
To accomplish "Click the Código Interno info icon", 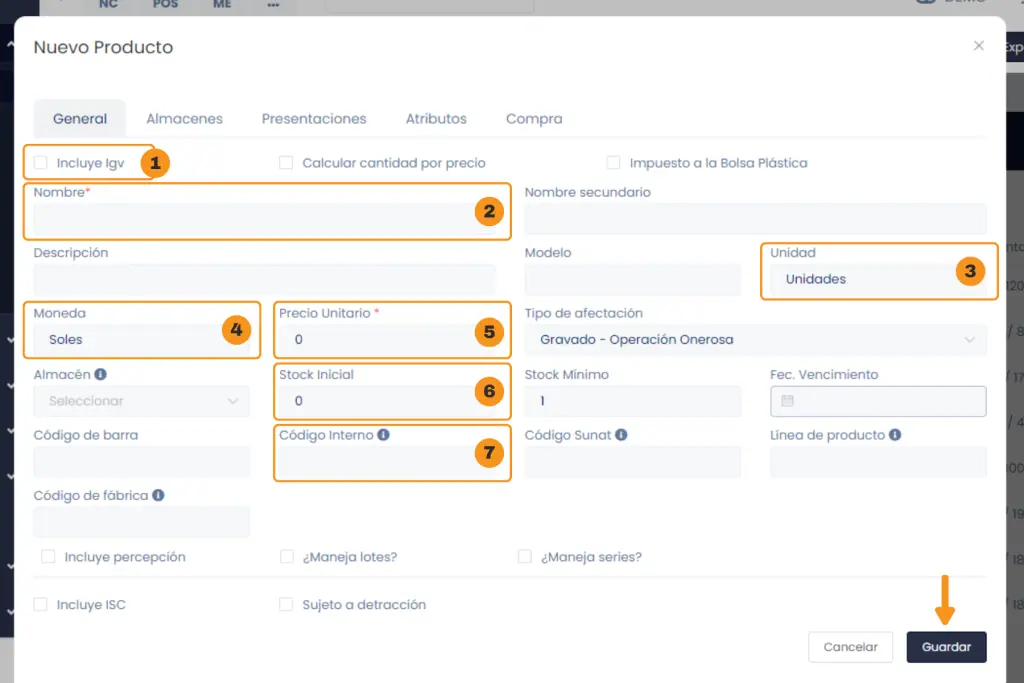I will coord(383,435).
